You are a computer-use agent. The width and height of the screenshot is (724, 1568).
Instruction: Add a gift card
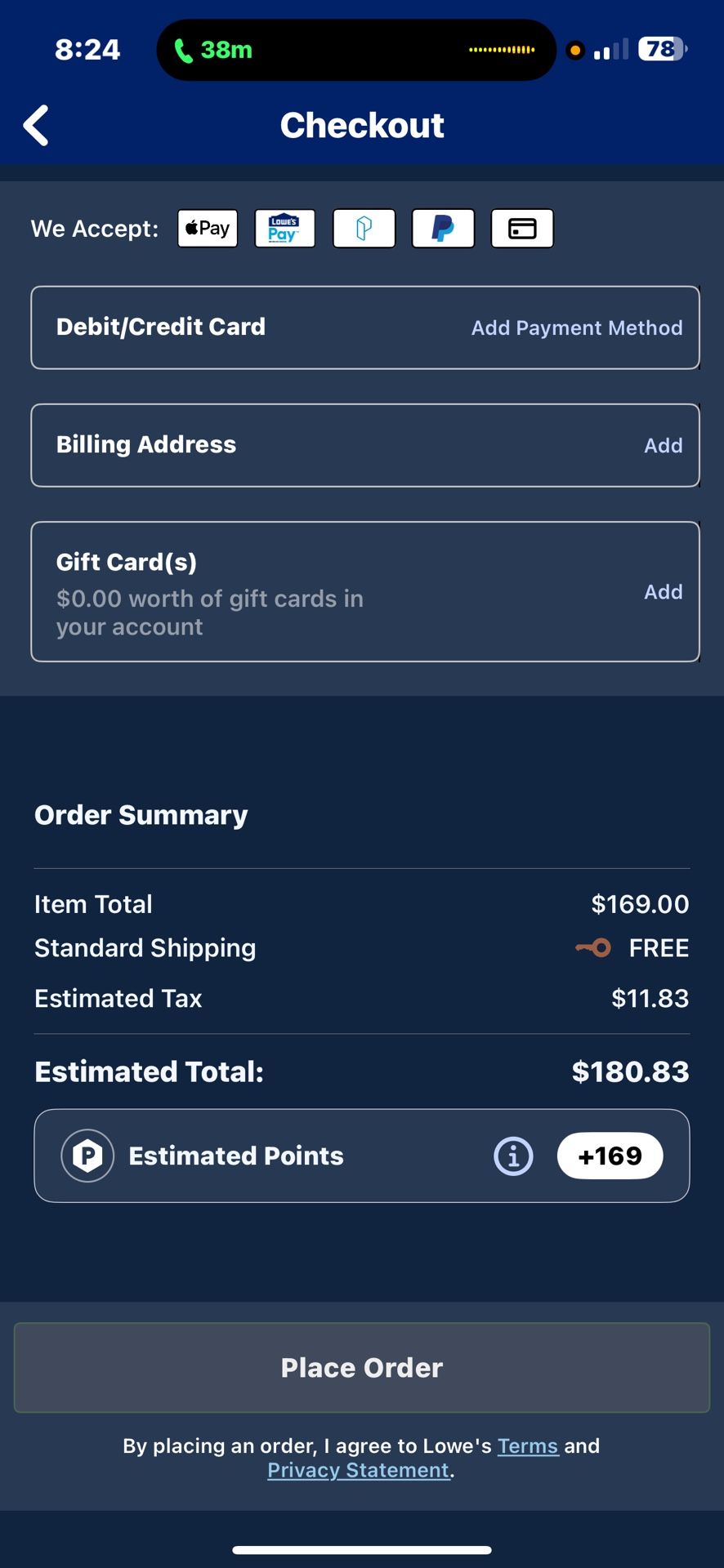tap(663, 591)
